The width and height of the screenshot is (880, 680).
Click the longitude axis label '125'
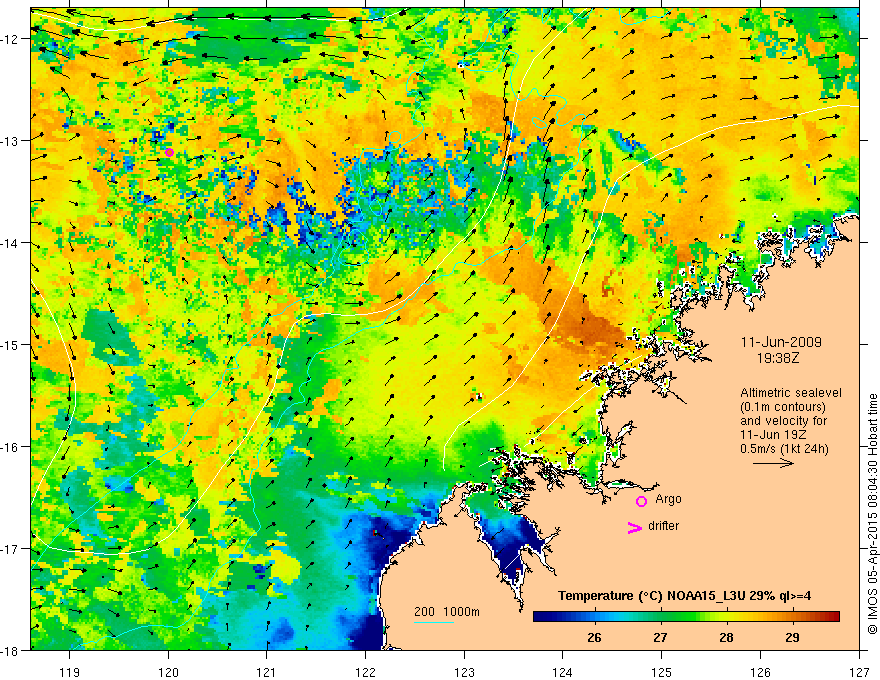pyautogui.click(x=662, y=671)
